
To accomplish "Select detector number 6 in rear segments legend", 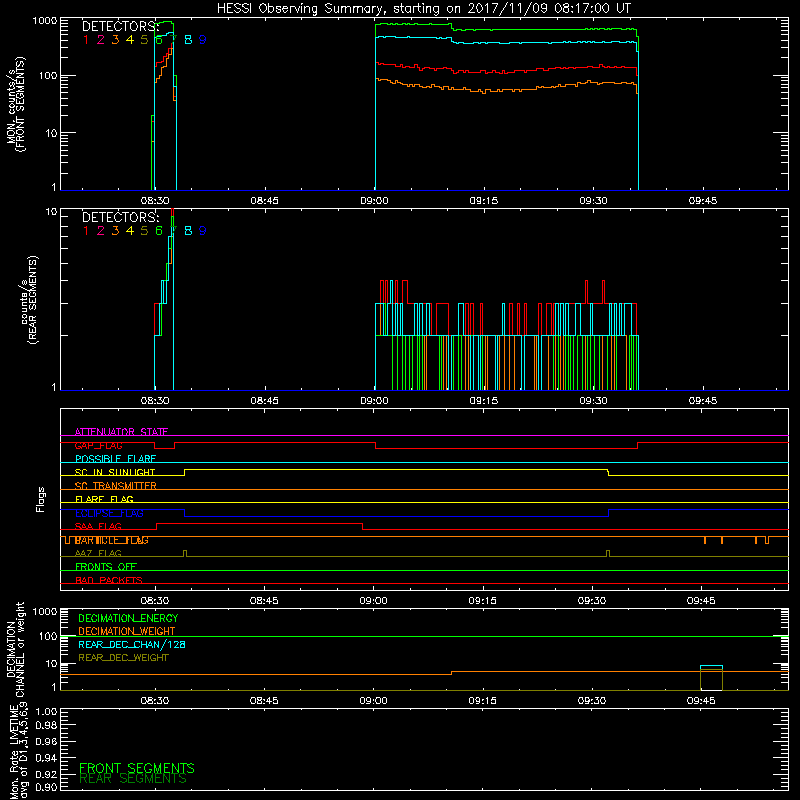I will 159,231.
